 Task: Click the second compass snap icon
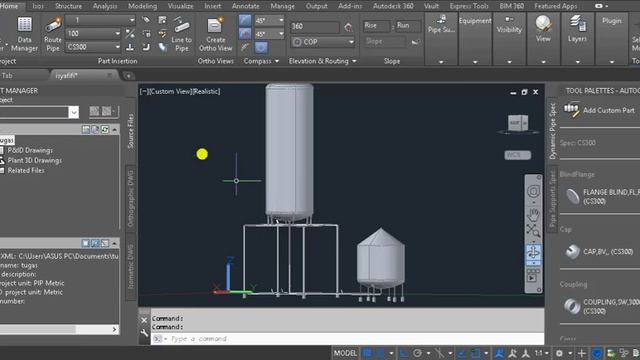245,34
